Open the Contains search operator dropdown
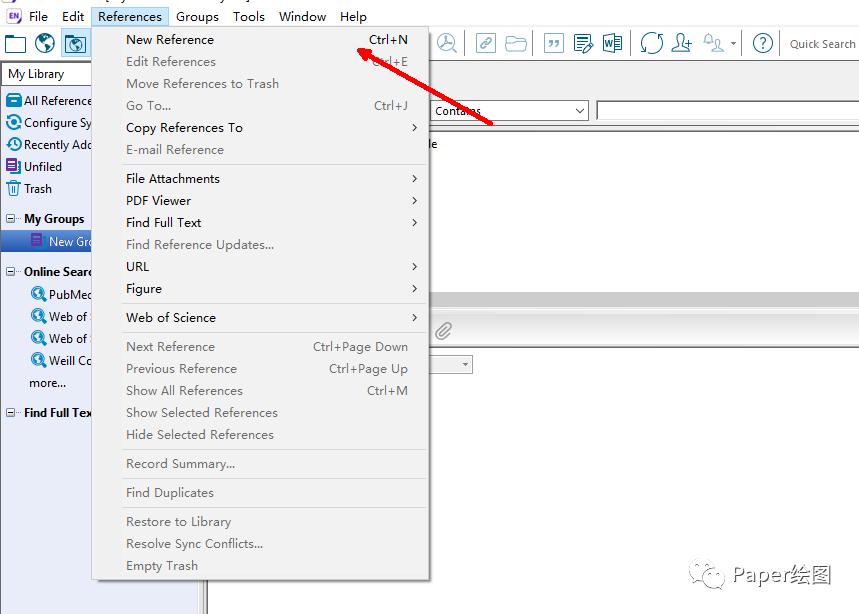The image size is (859, 614). [509, 111]
